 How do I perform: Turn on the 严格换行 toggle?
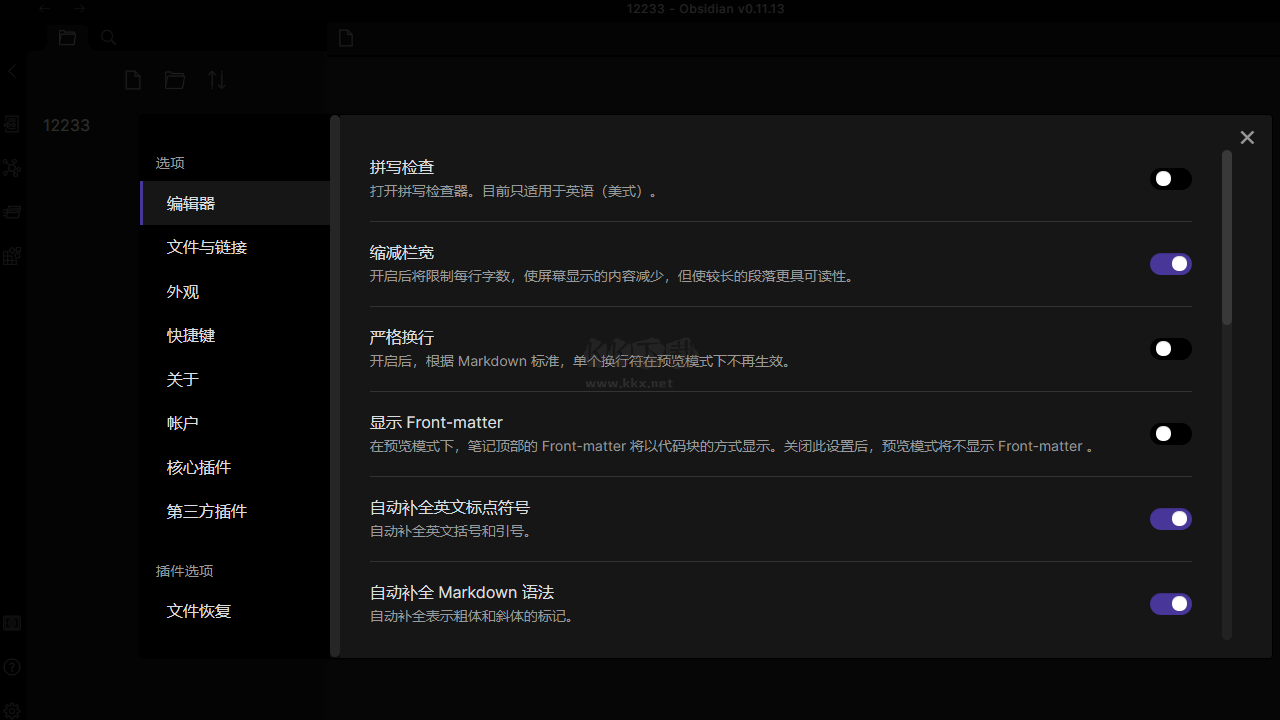[1170, 349]
